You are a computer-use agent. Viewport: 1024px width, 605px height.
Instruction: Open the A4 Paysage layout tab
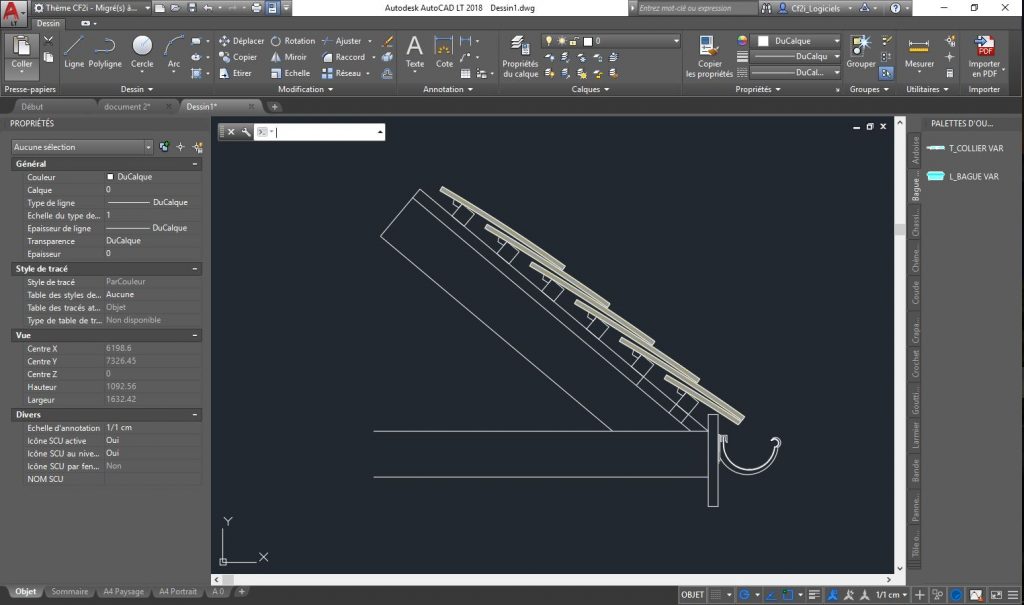coord(123,591)
